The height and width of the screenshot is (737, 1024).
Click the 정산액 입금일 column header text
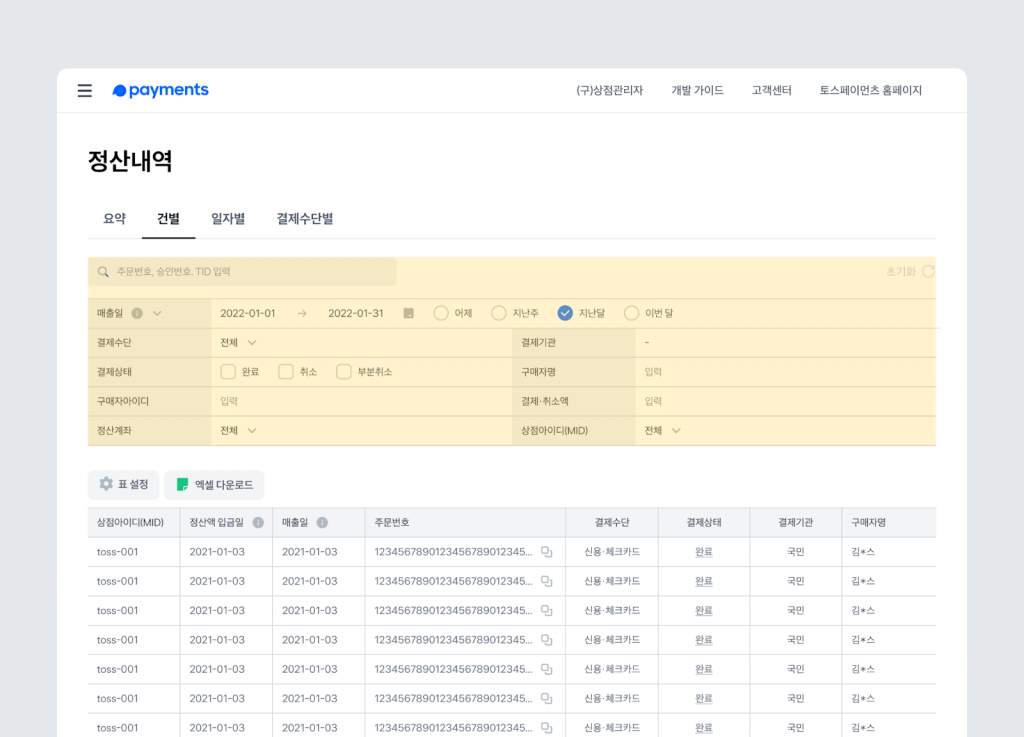216,522
